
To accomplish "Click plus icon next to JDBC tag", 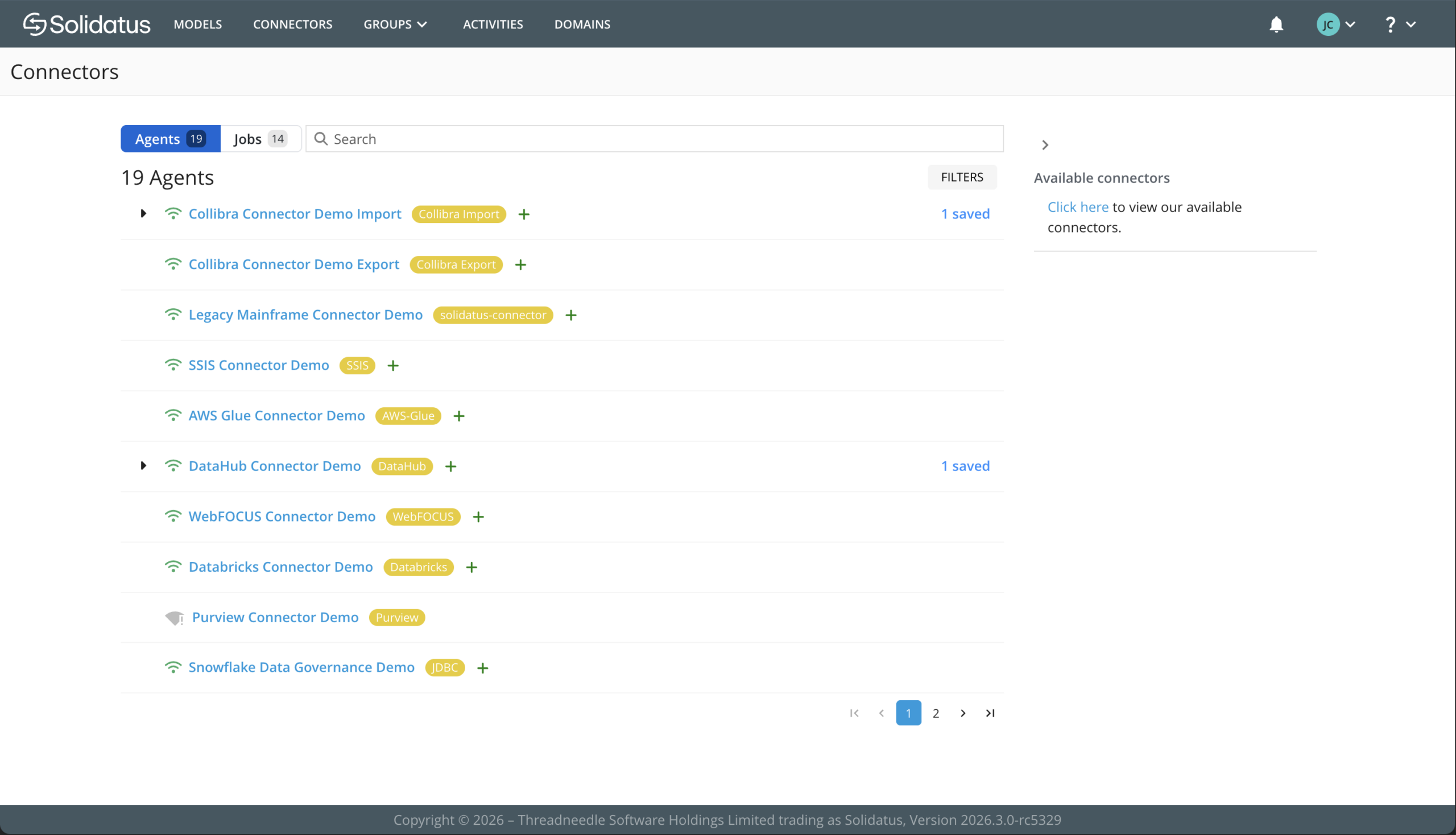I will pyautogui.click(x=483, y=668).
